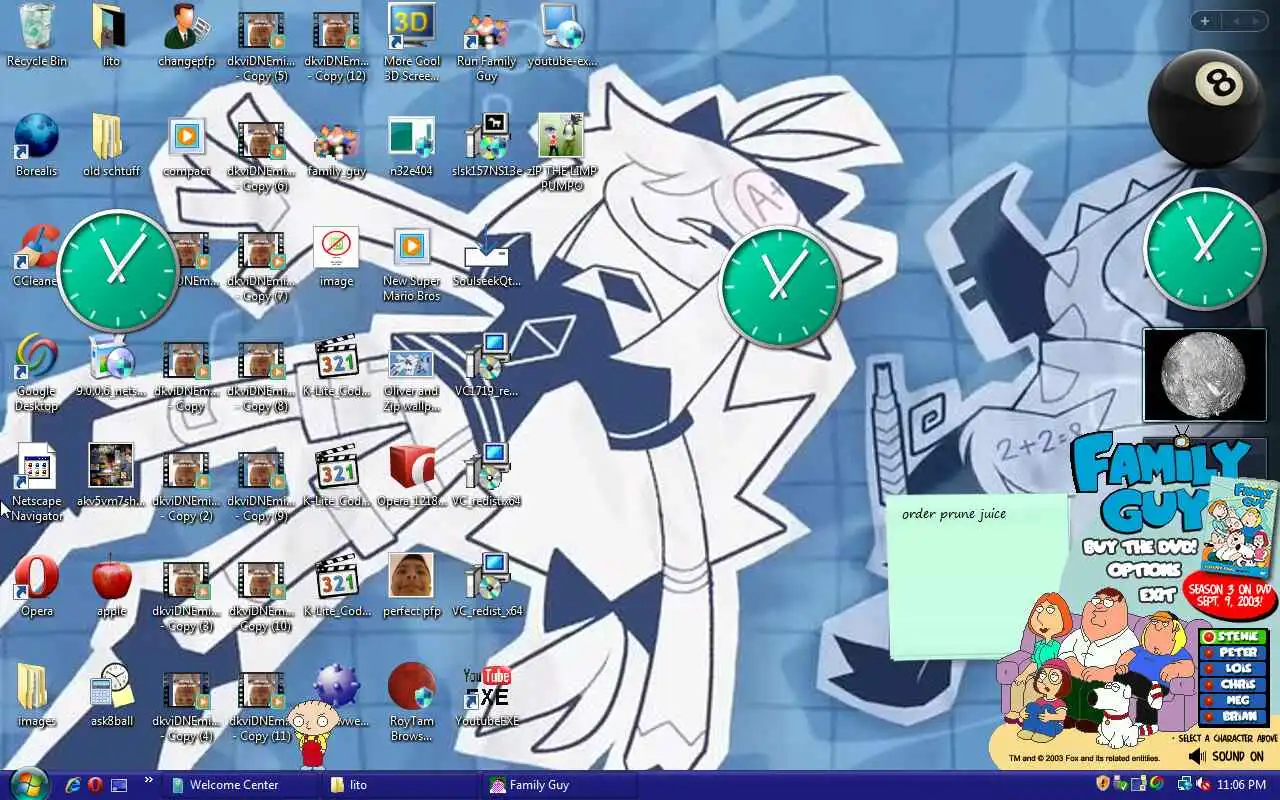Screen dimensions: 1280x800
Task: Click the Switch between windows Quick Launch icon
Action: click(x=119, y=785)
